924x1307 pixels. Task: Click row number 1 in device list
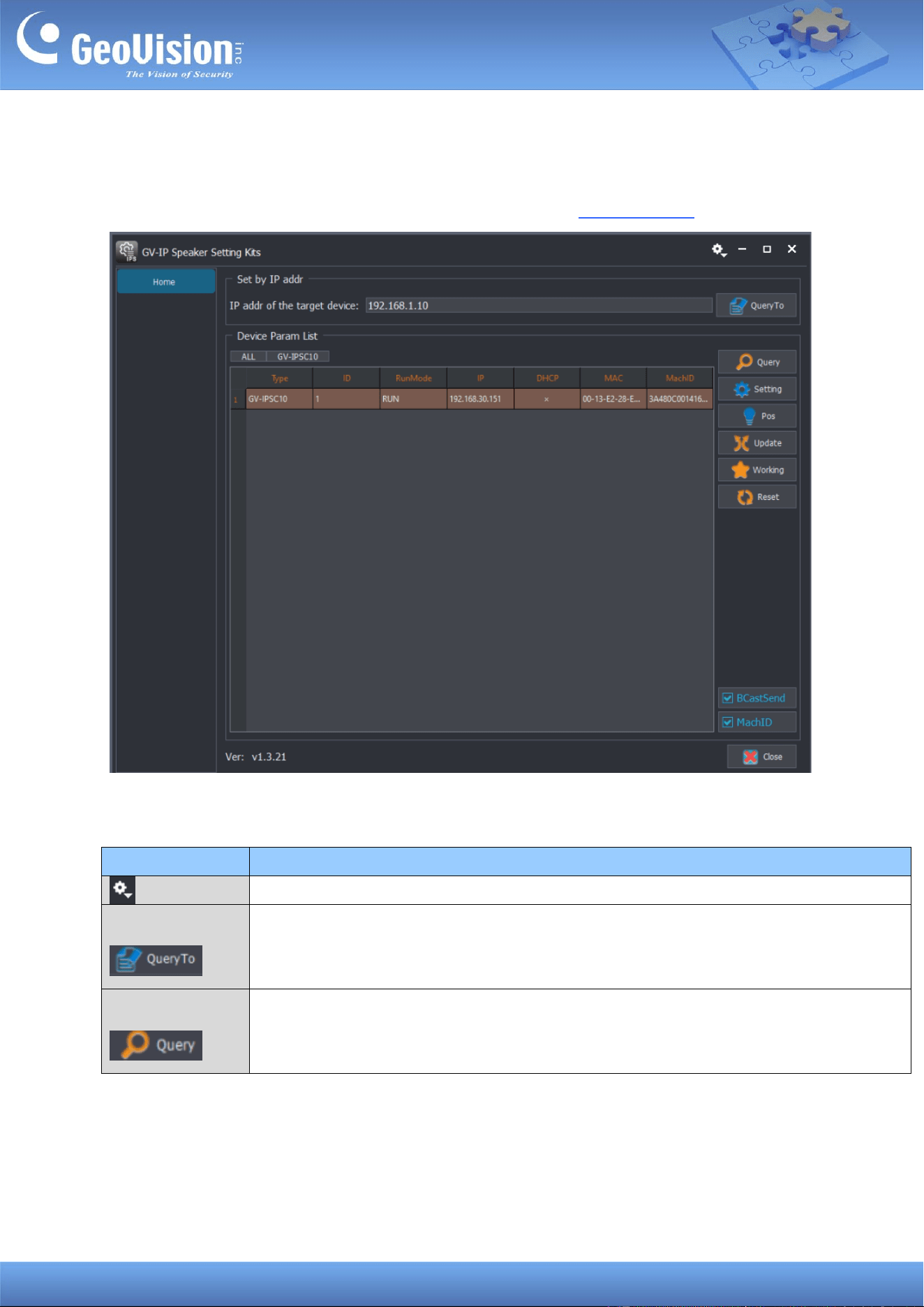click(x=238, y=399)
